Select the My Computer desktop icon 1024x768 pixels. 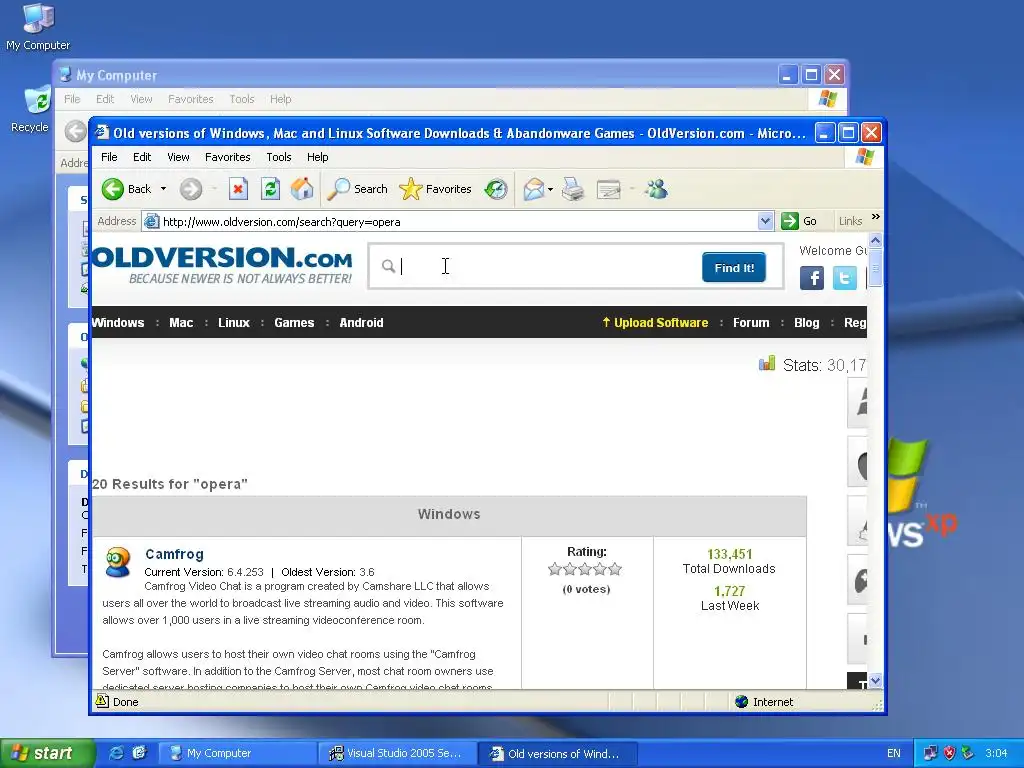point(38,27)
